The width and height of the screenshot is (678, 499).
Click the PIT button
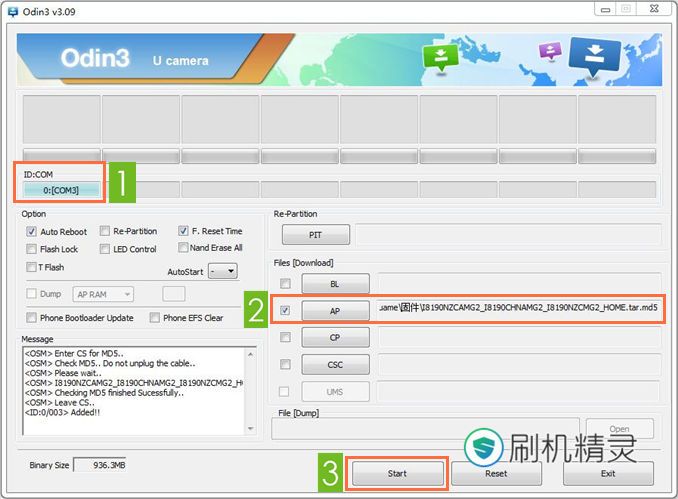point(316,235)
